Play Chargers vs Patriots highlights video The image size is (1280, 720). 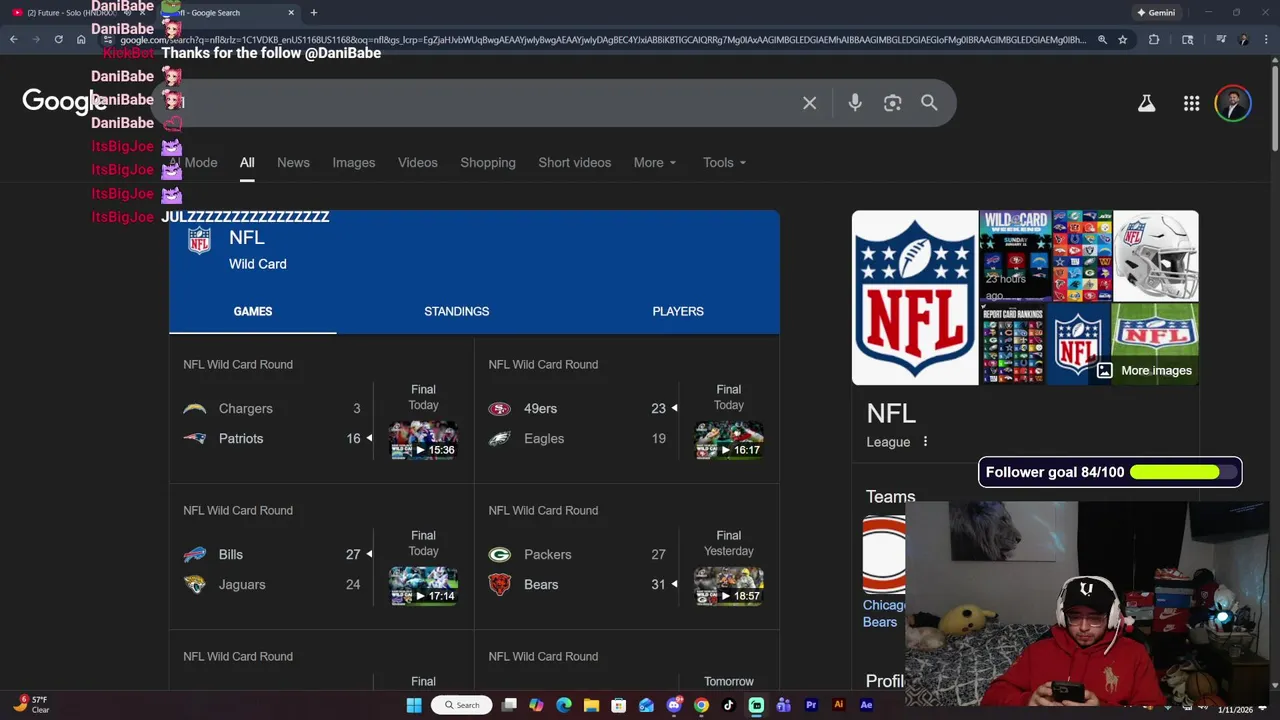pyautogui.click(x=423, y=440)
